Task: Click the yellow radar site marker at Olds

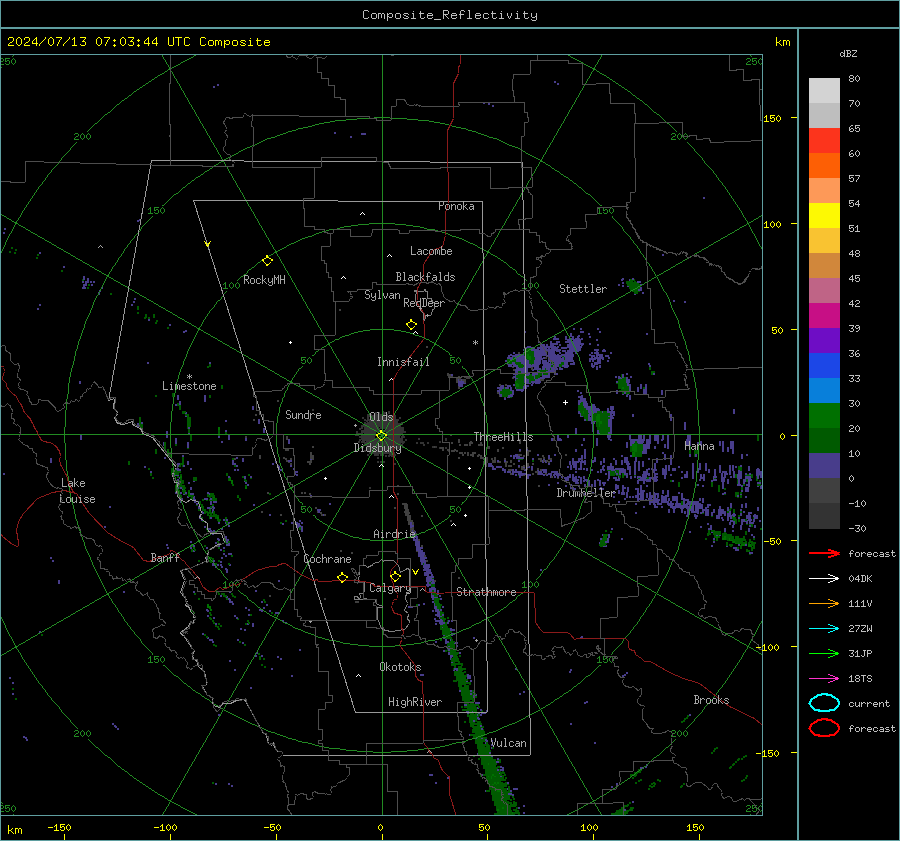Action: pos(381,435)
